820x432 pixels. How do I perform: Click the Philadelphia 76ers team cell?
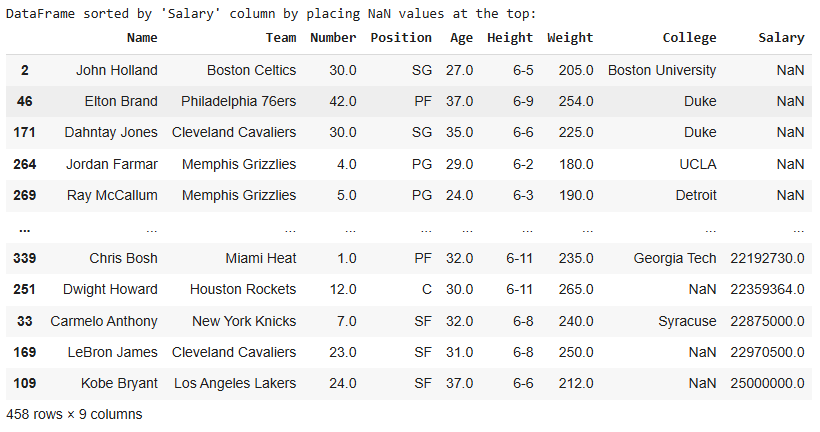239,102
